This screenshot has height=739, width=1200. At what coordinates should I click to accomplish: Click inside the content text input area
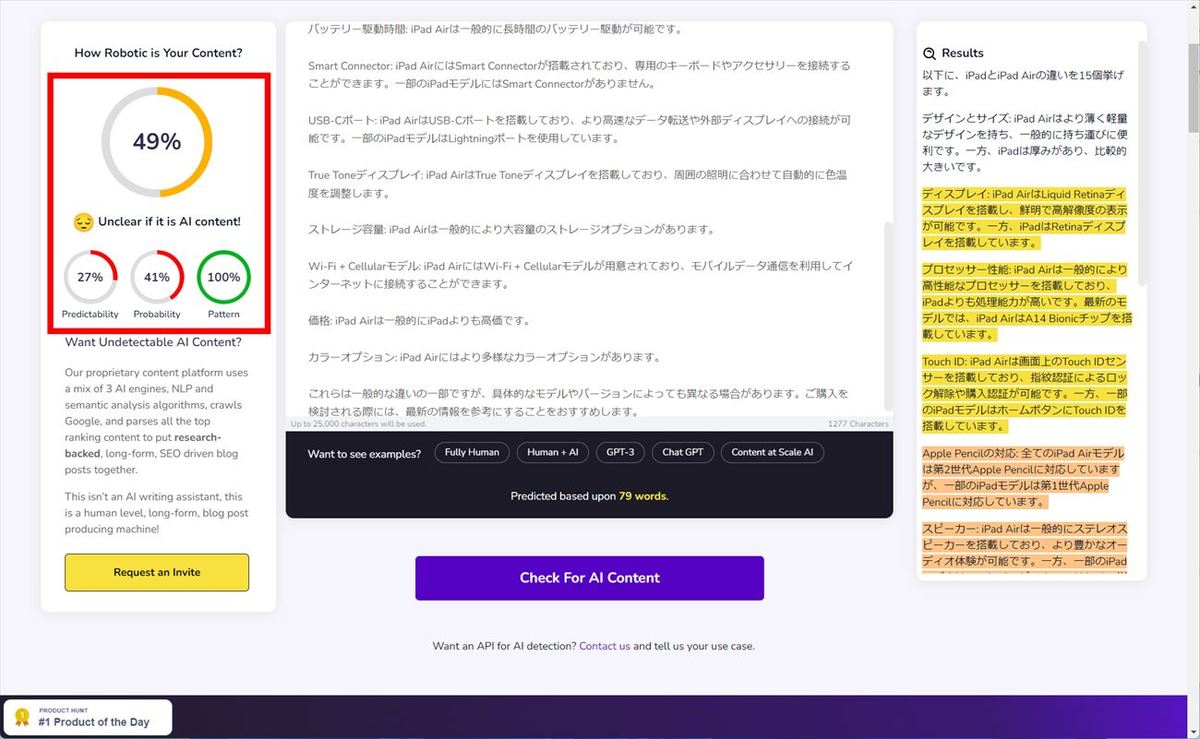click(x=588, y=220)
